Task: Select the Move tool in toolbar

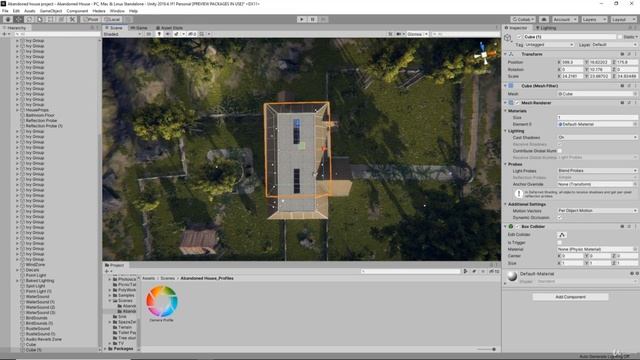Action: pyautogui.click(x=19, y=19)
